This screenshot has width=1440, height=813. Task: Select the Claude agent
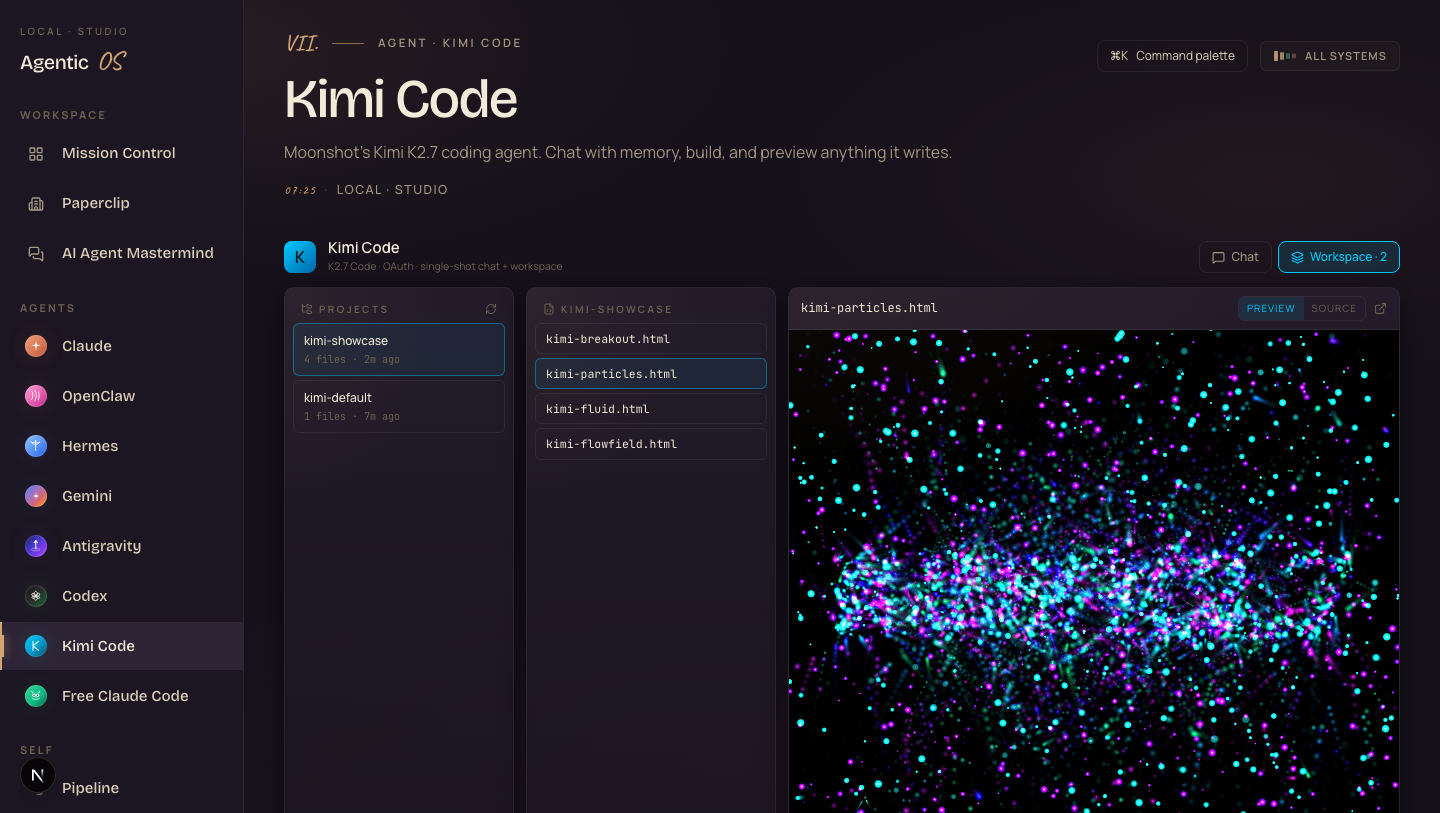122,346
